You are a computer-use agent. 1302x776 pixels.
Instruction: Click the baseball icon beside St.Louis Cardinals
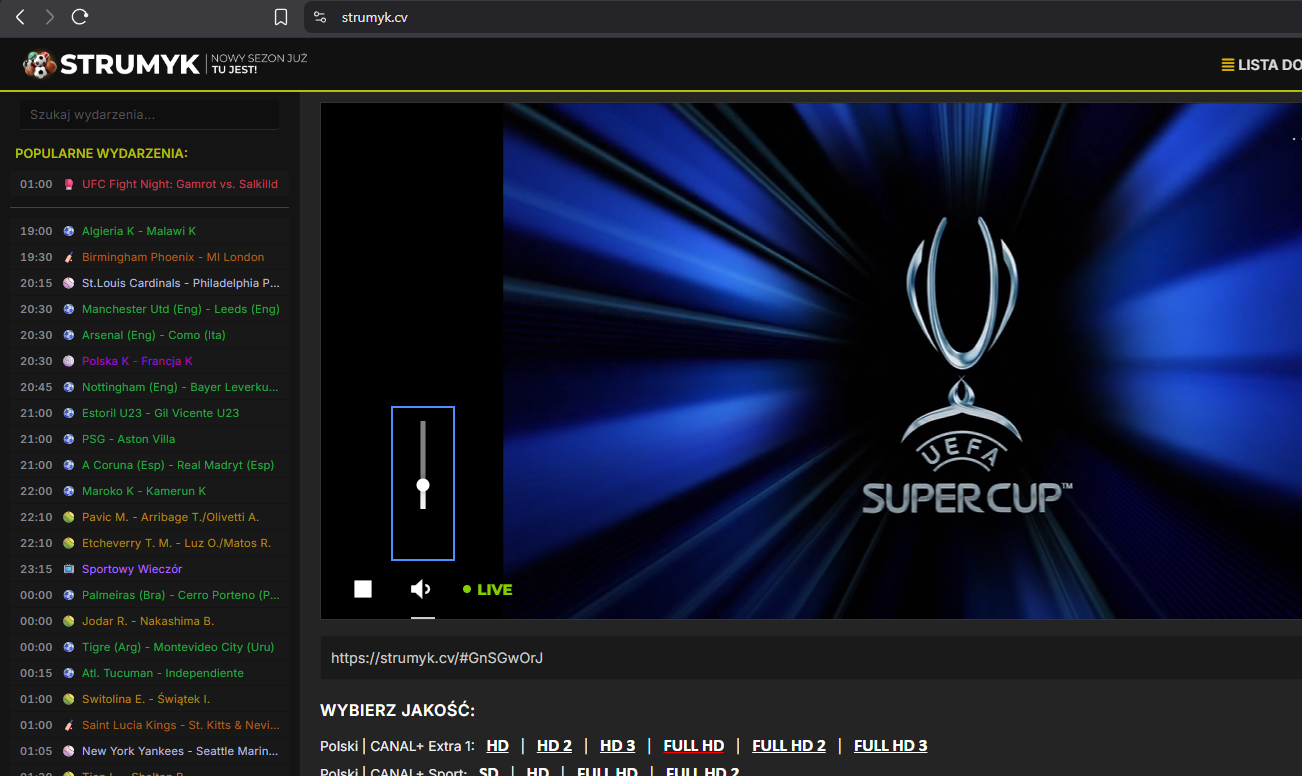pyautogui.click(x=69, y=283)
